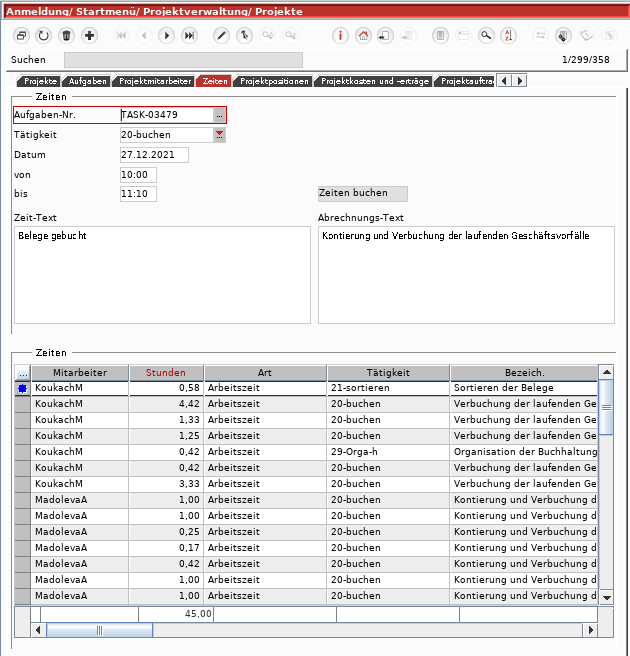
Task: Open the red info icon
Action: point(340,35)
